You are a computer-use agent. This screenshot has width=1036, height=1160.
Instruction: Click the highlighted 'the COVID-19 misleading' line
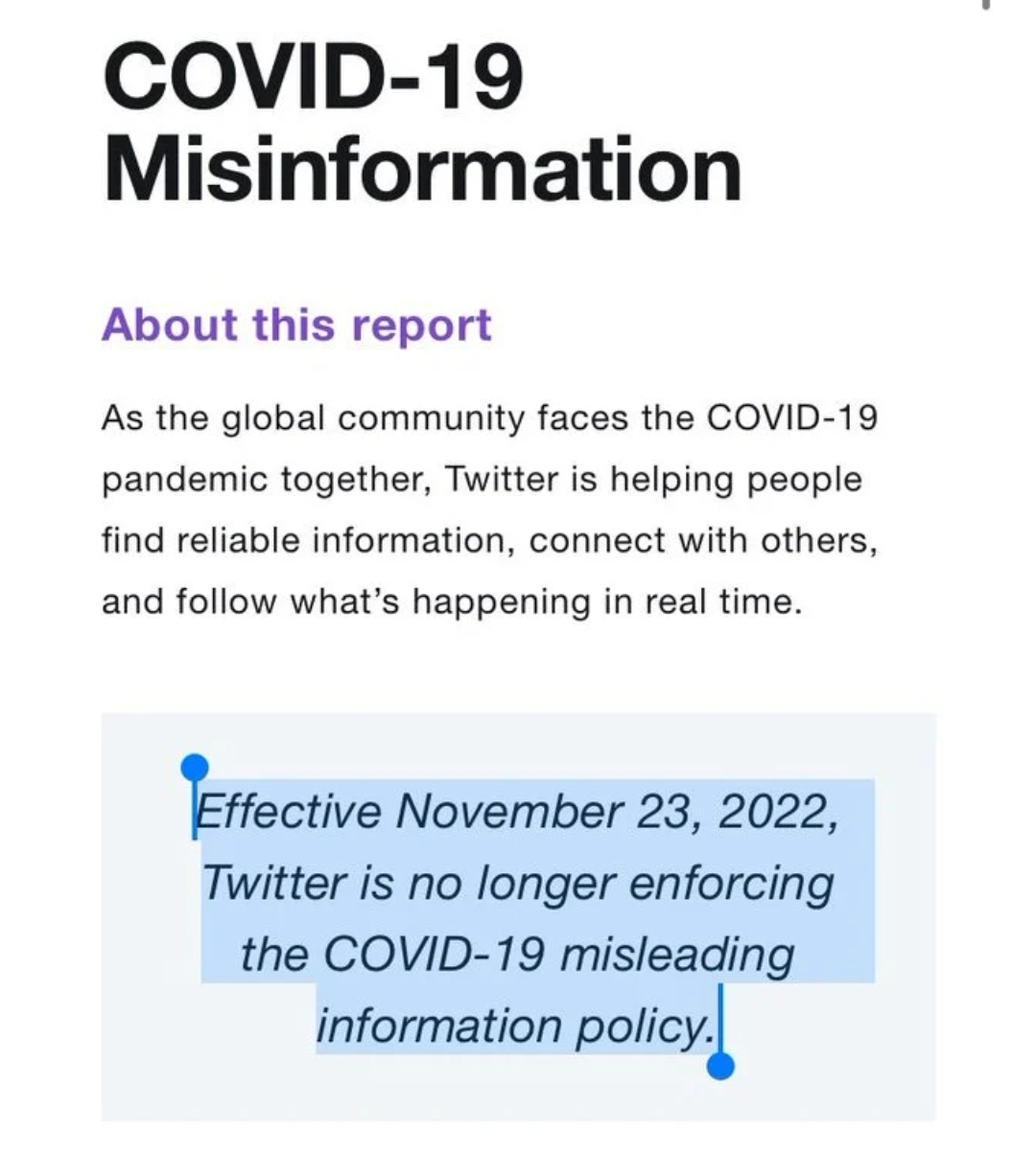[517, 954]
